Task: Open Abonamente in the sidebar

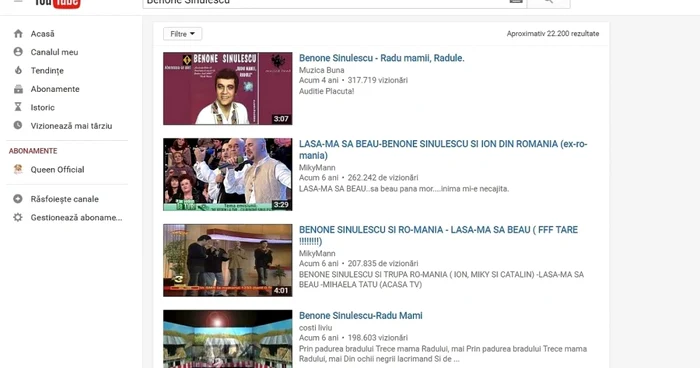Action: click(x=55, y=89)
